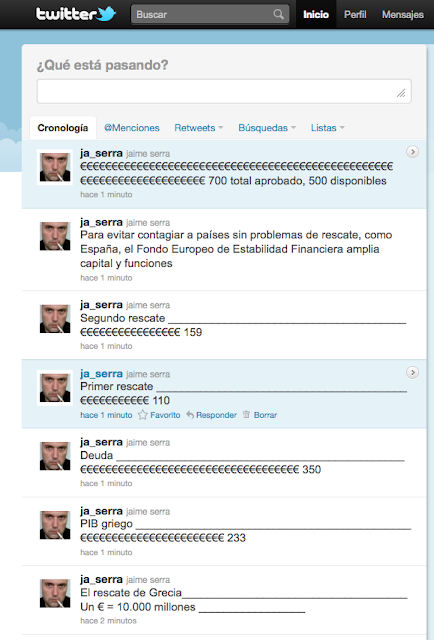Go to Inicio in the top bar

(316, 14)
